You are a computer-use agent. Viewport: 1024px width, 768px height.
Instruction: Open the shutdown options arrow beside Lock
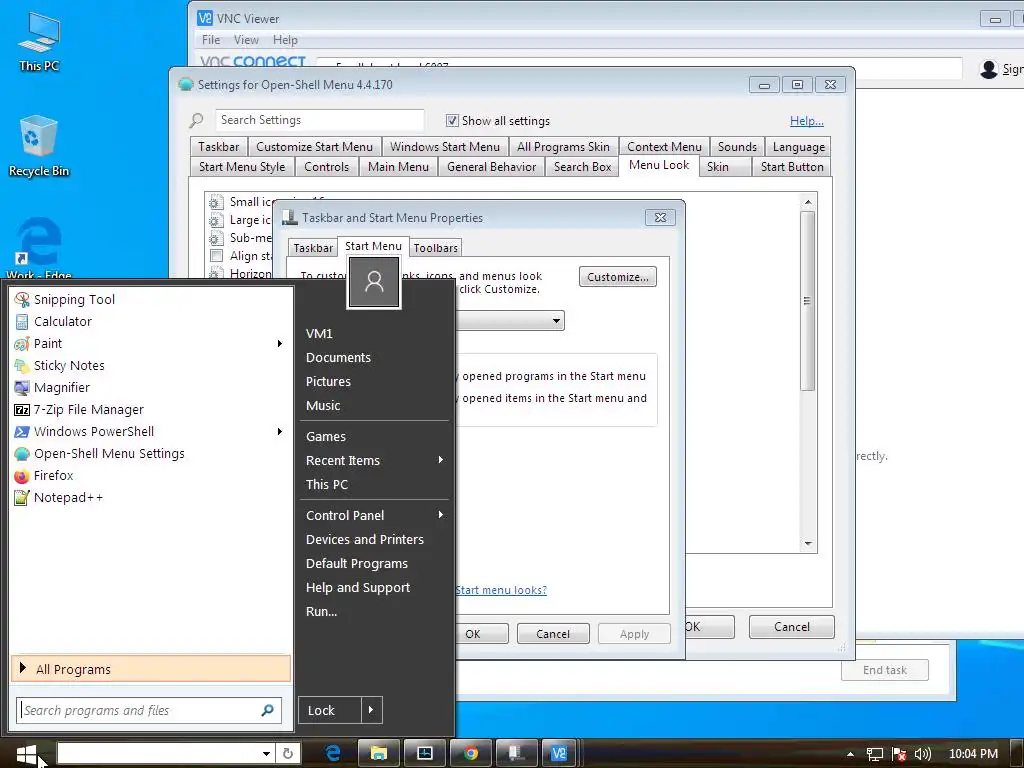coord(371,710)
